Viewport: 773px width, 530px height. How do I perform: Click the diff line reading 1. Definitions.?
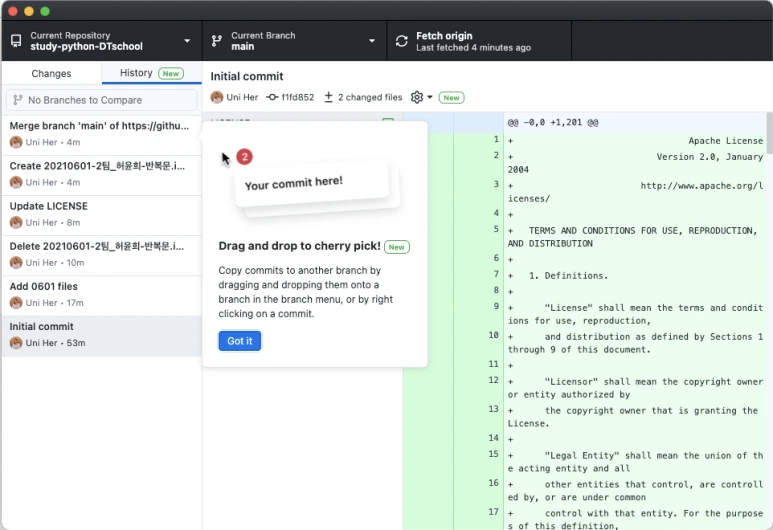568,276
